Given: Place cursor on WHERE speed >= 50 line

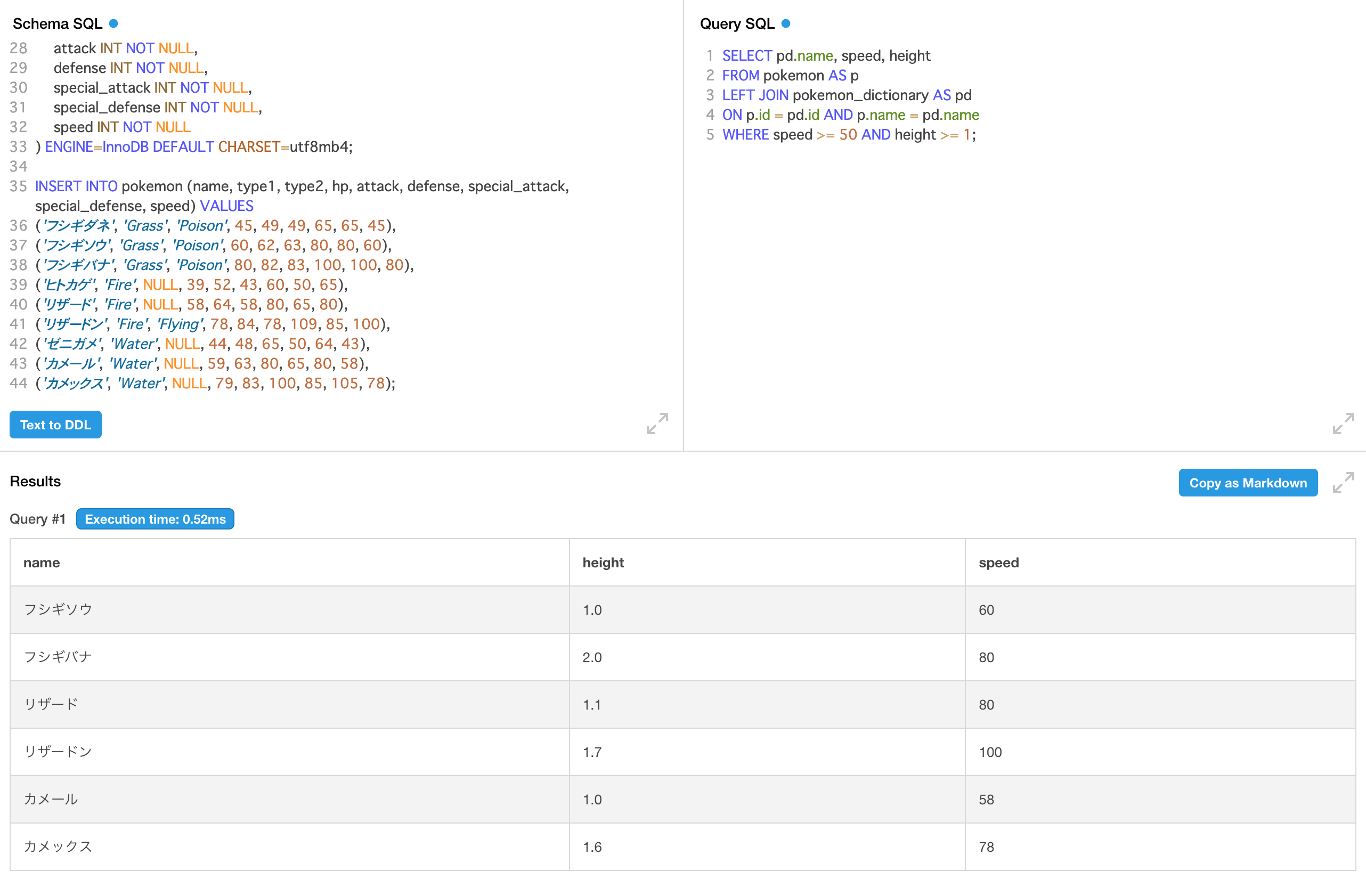Looking at the screenshot, I should coord(849,134).
